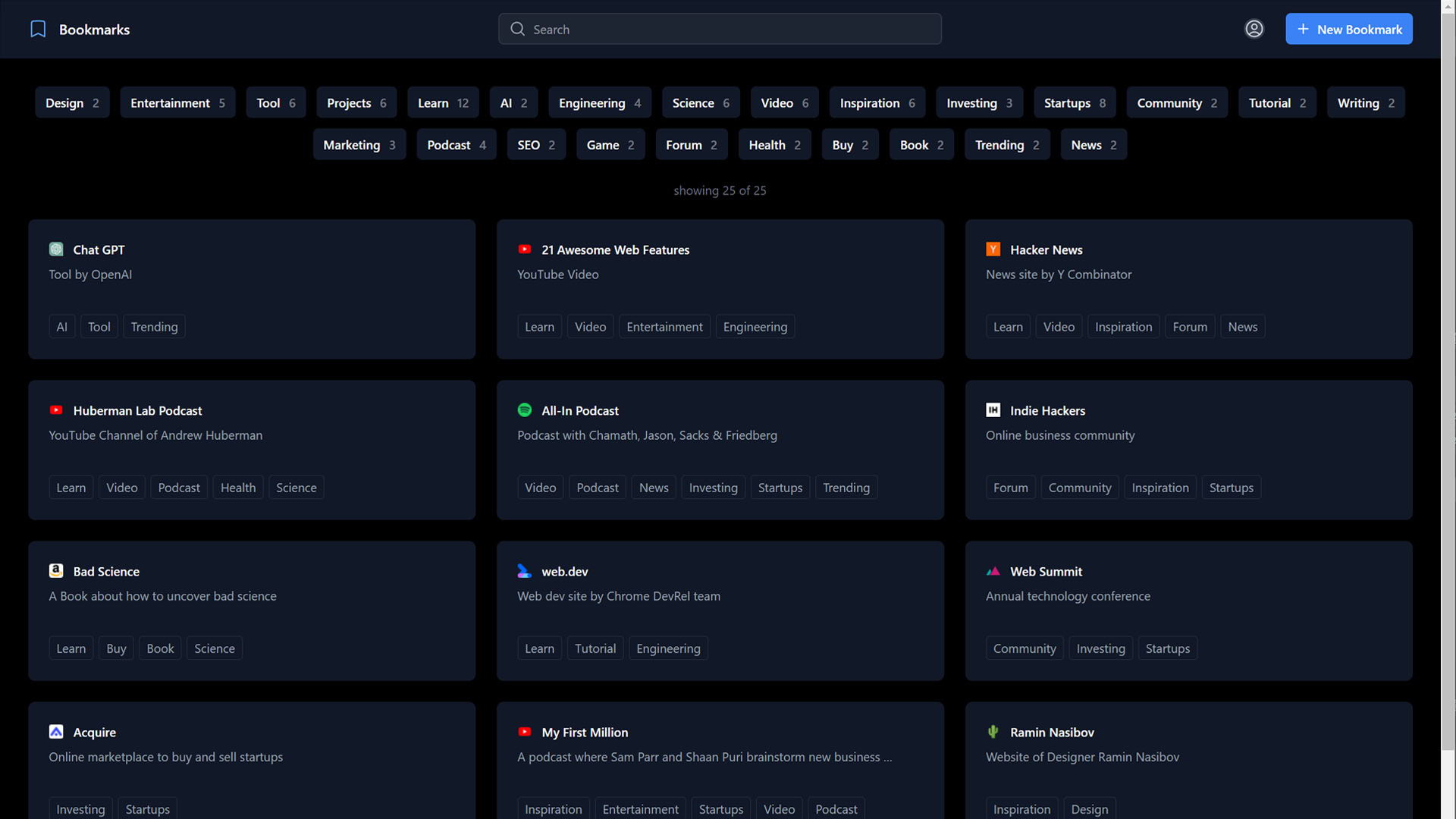Open the Web Summit bookmark title
Screen dimensions: 1456x819
tap(1046, 571)
